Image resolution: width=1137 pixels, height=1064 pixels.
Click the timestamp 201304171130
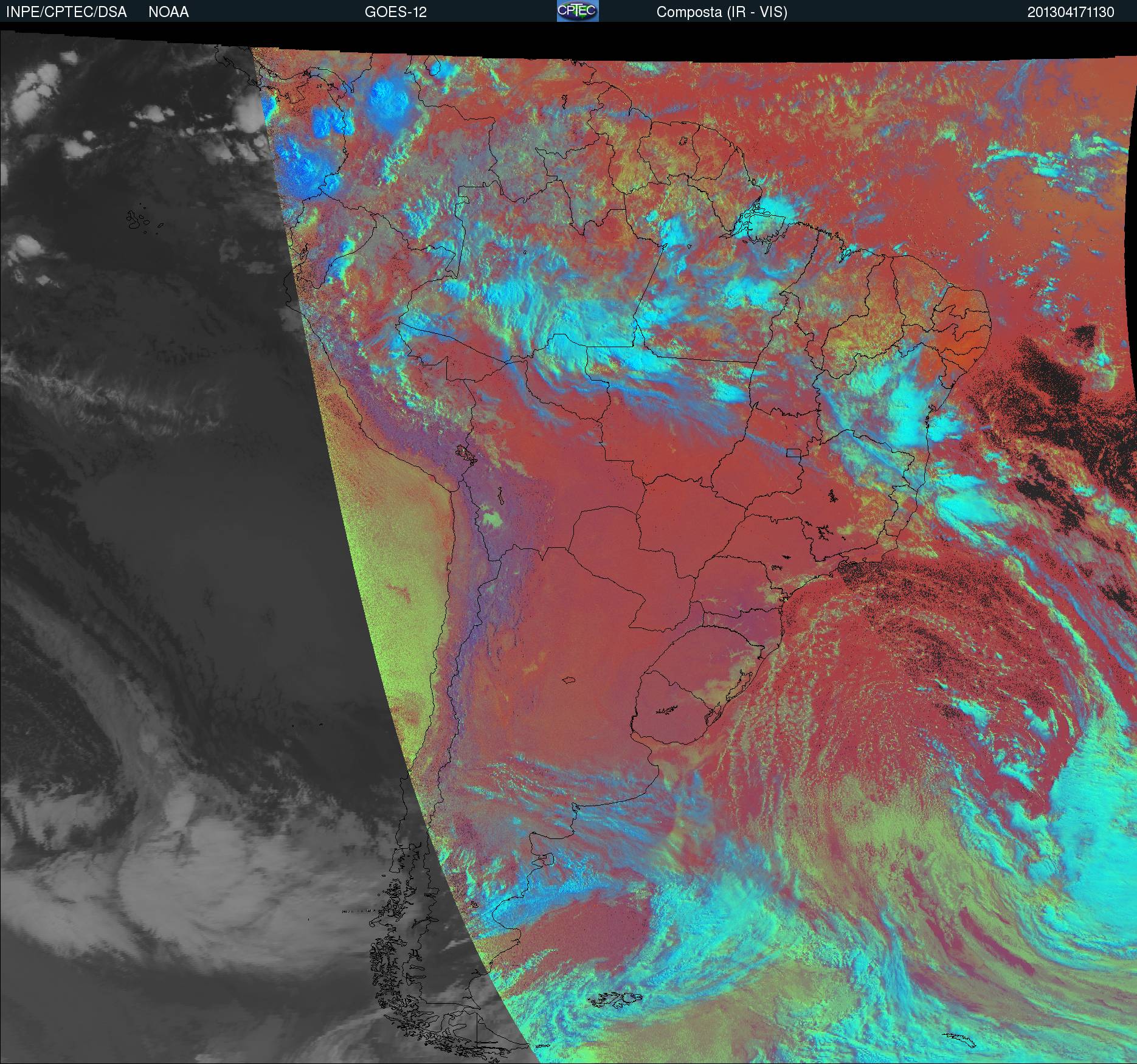pyautogui.click(x=1071, y=12)
